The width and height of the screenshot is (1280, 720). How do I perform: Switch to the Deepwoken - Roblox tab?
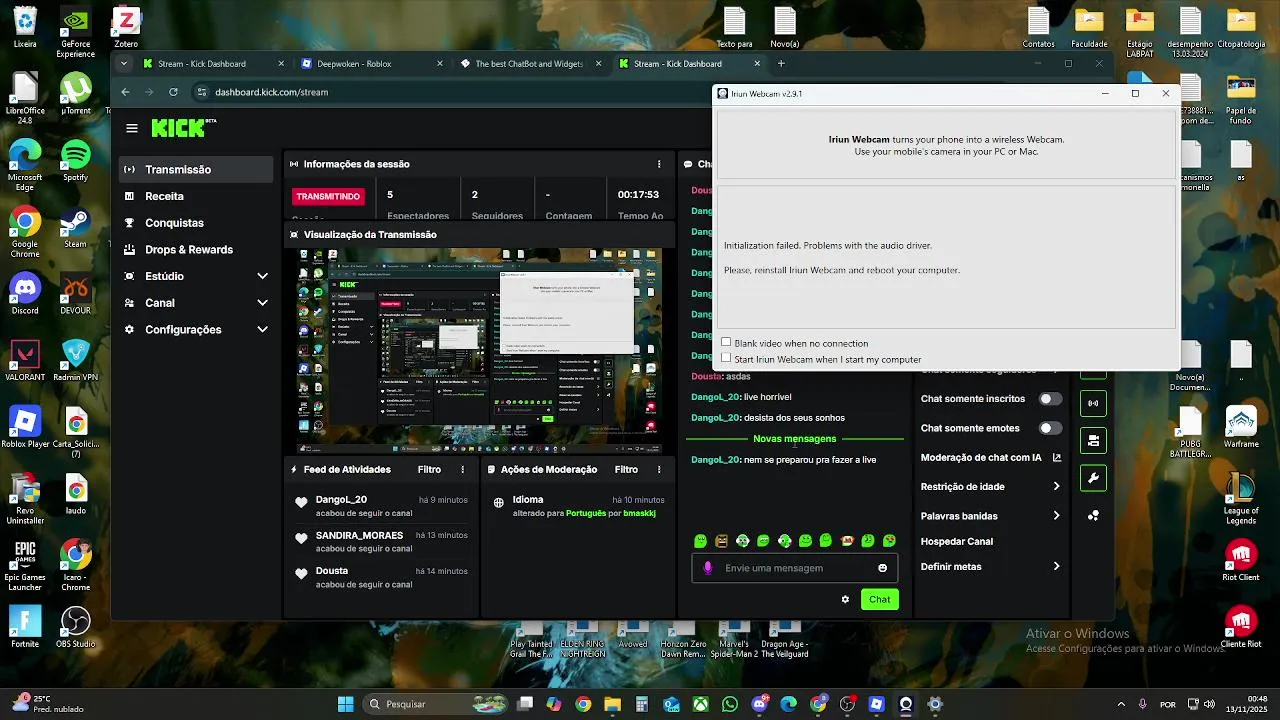(x=373, y=63)
